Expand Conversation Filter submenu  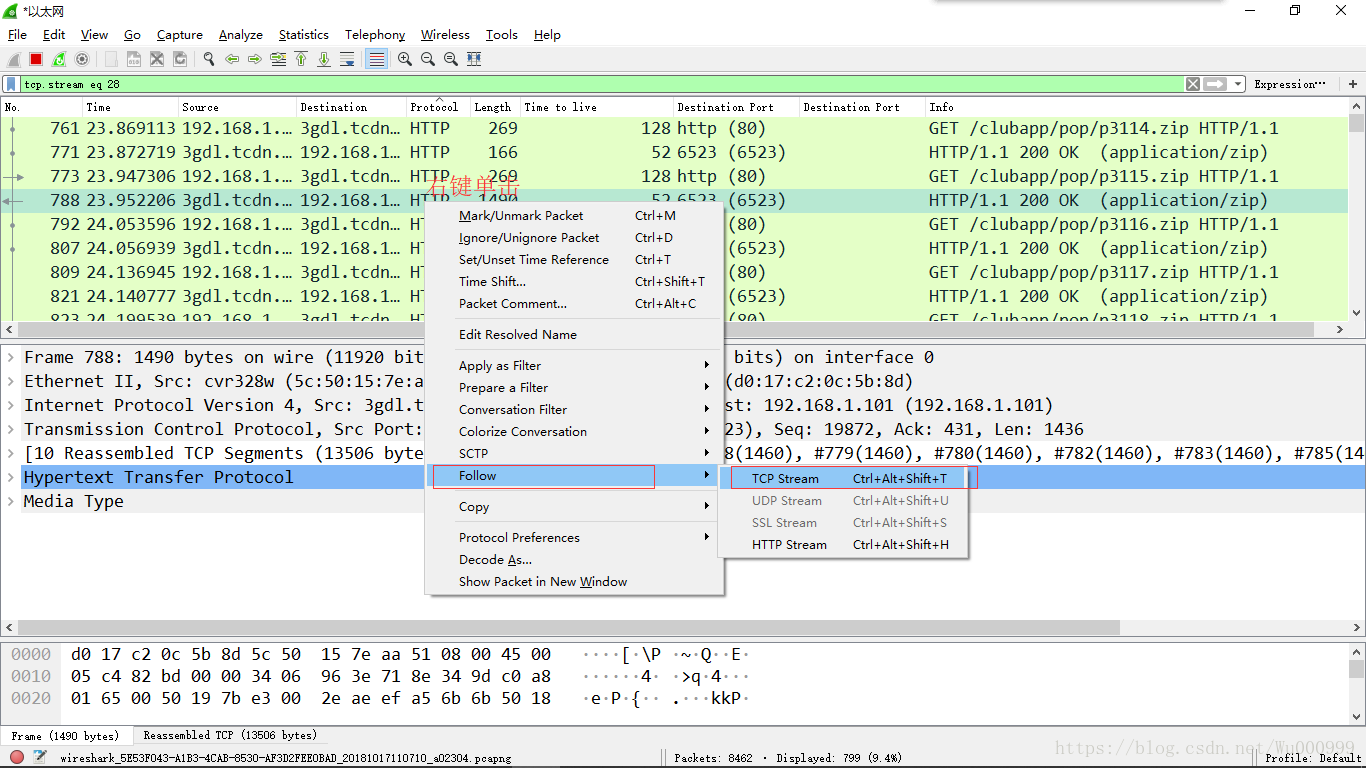[x=575, y=409]
